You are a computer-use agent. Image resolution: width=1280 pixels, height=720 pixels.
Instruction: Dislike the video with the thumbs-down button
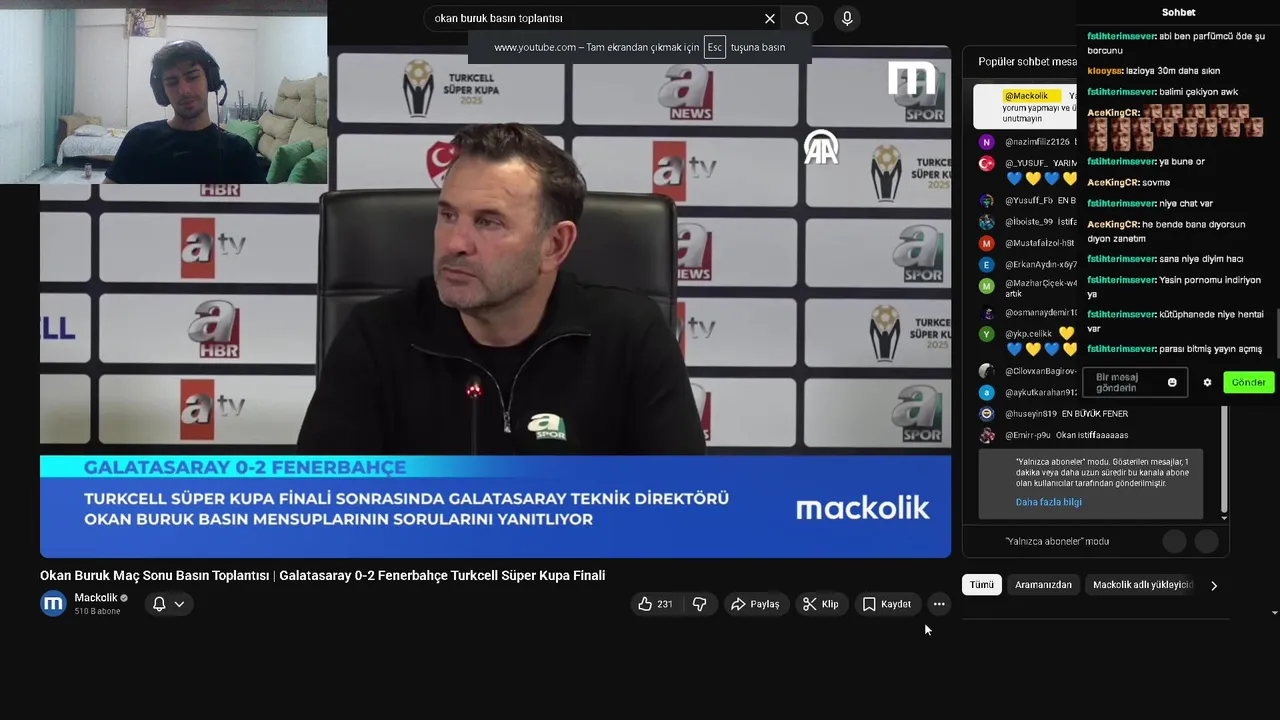click(x=700, y=604)
